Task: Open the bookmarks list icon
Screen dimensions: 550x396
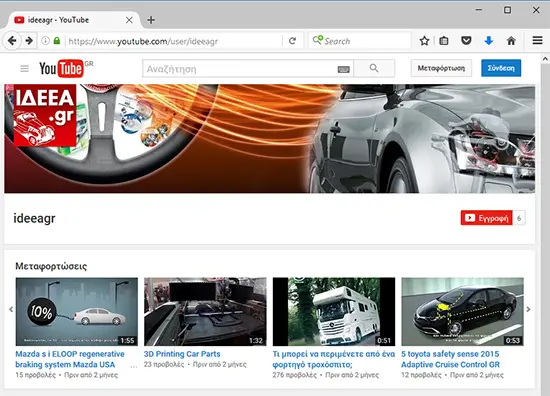Action: 444,41
